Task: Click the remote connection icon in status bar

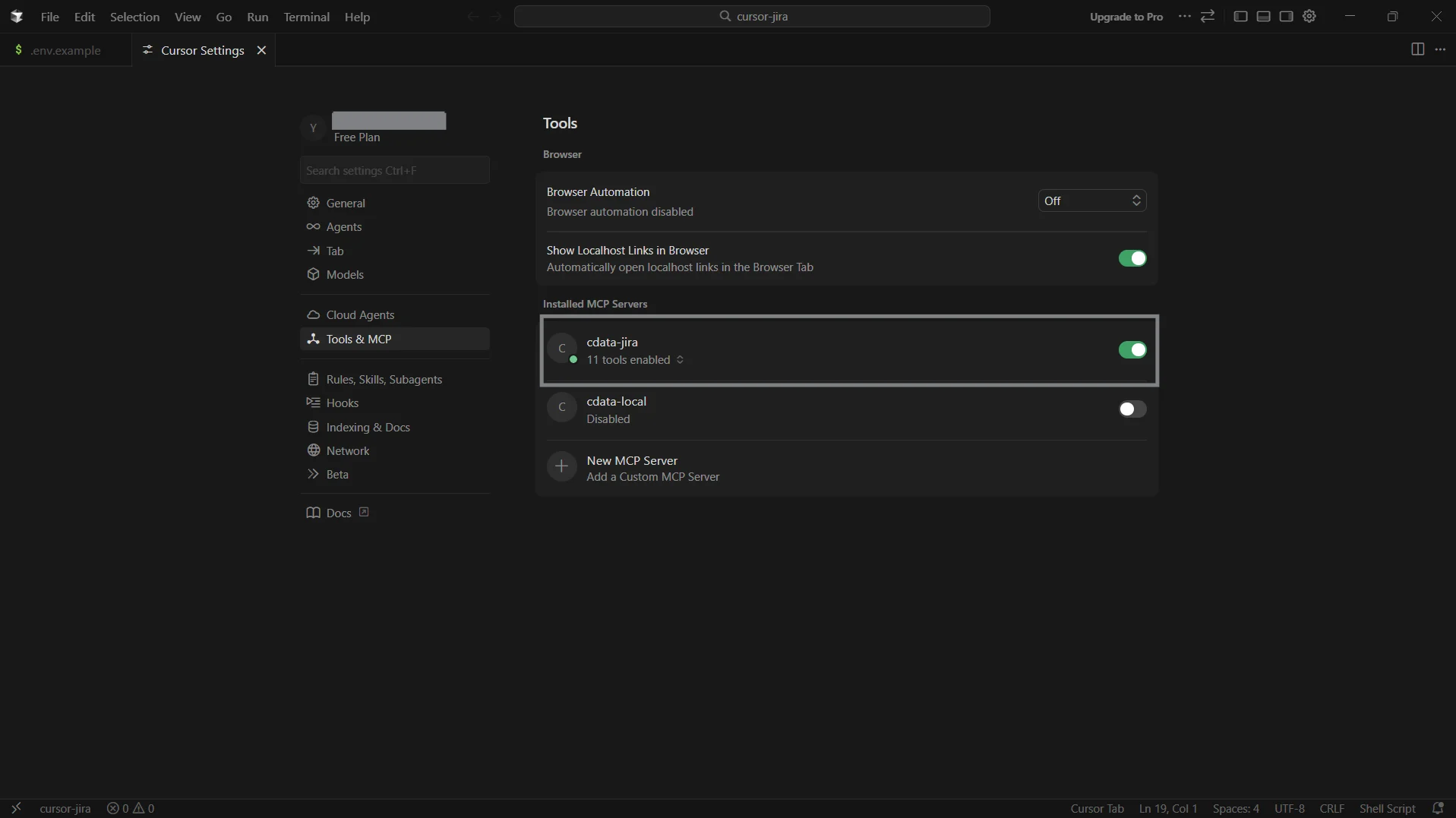Action: point(16,808)
